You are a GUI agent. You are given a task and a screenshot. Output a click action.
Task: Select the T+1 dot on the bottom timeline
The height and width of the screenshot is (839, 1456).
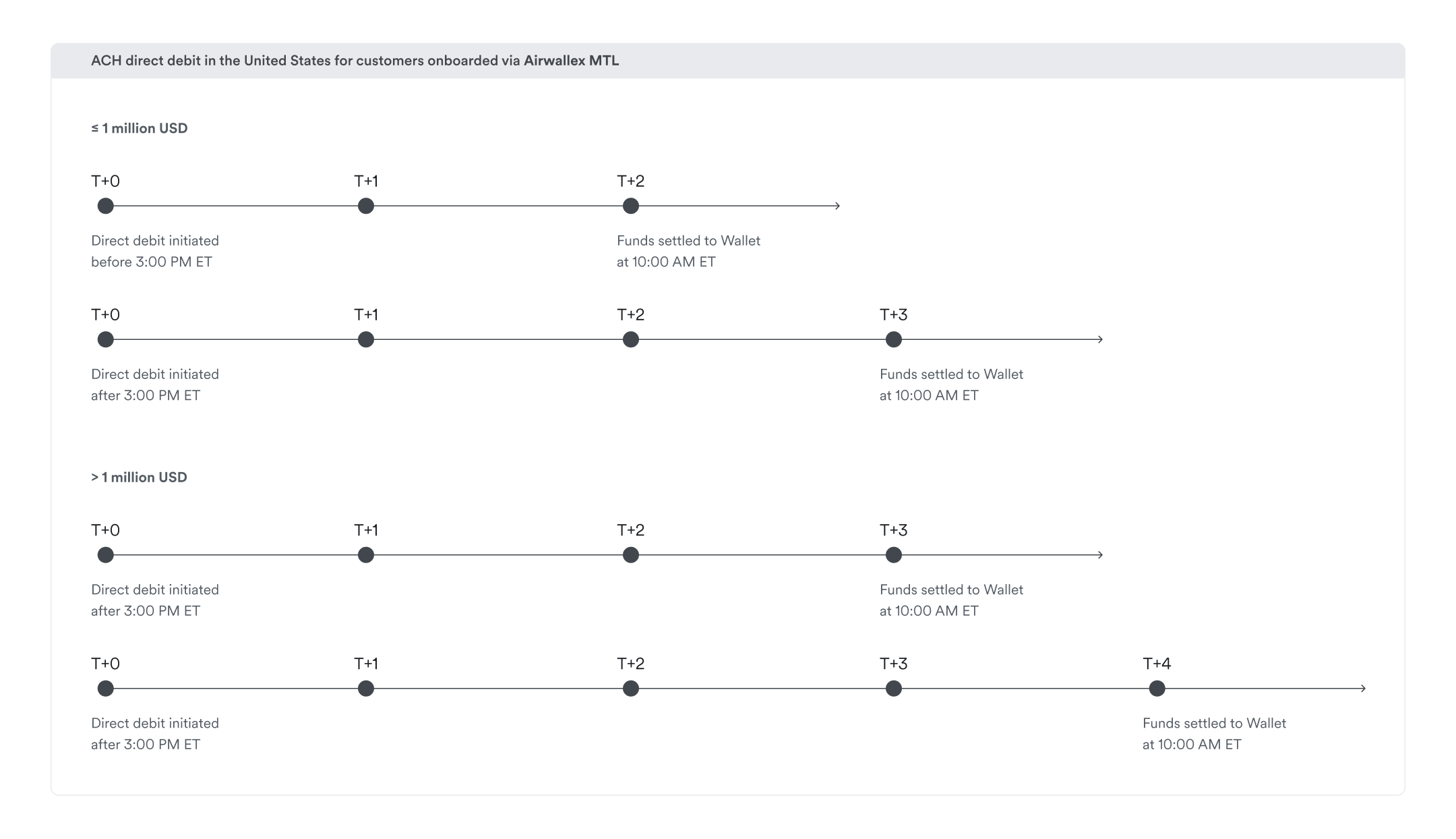pos(366,689)
